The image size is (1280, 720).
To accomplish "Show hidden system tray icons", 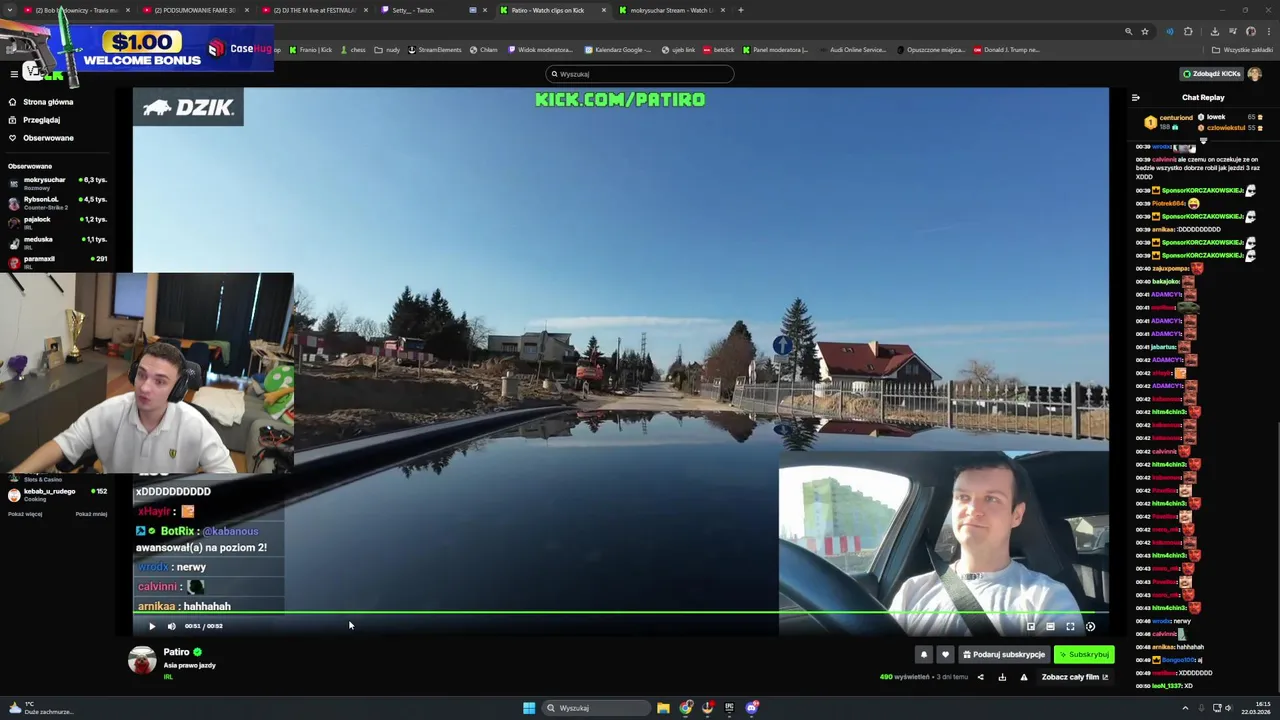I will point(1187,708).
